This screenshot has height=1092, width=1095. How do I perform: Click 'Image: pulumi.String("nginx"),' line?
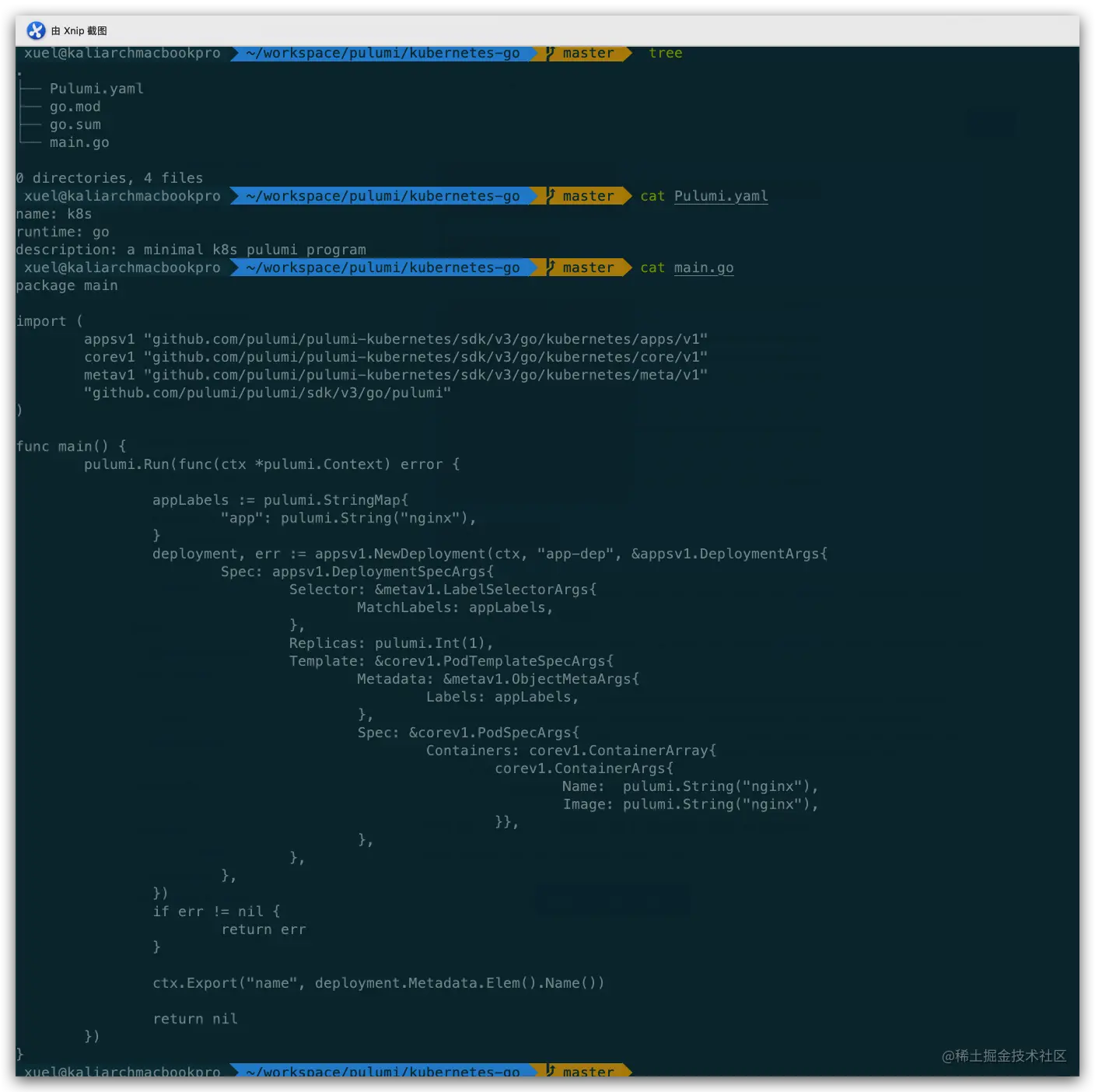pyautogui.click(x=691, y=804)
